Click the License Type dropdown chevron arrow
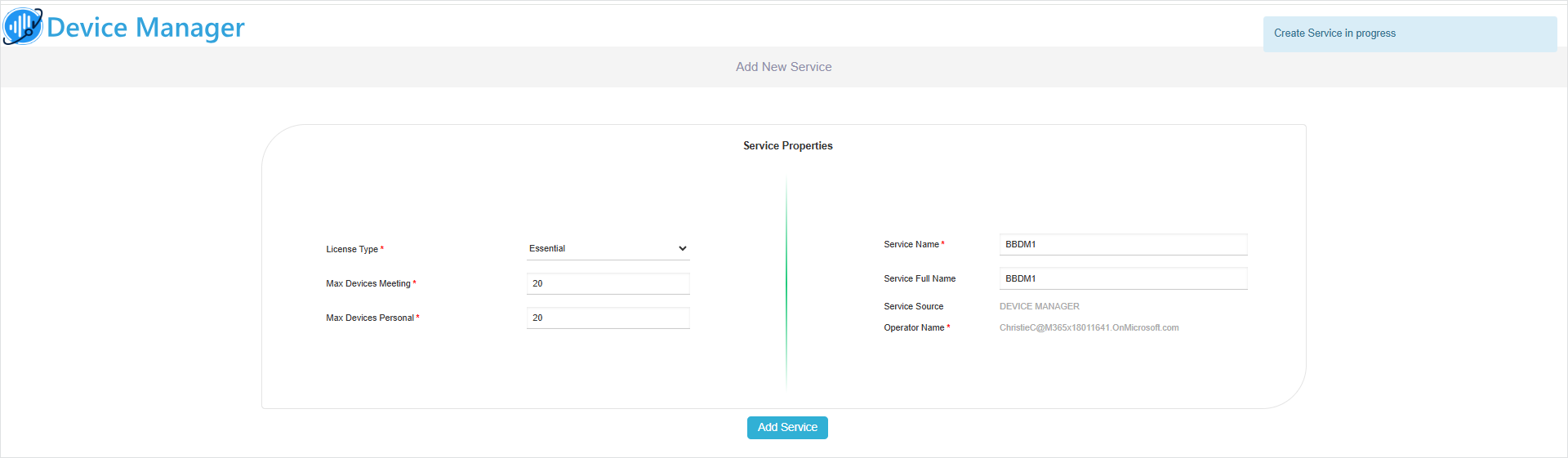1568x458 pixels. pyautogui.click(x=683, y=249)
